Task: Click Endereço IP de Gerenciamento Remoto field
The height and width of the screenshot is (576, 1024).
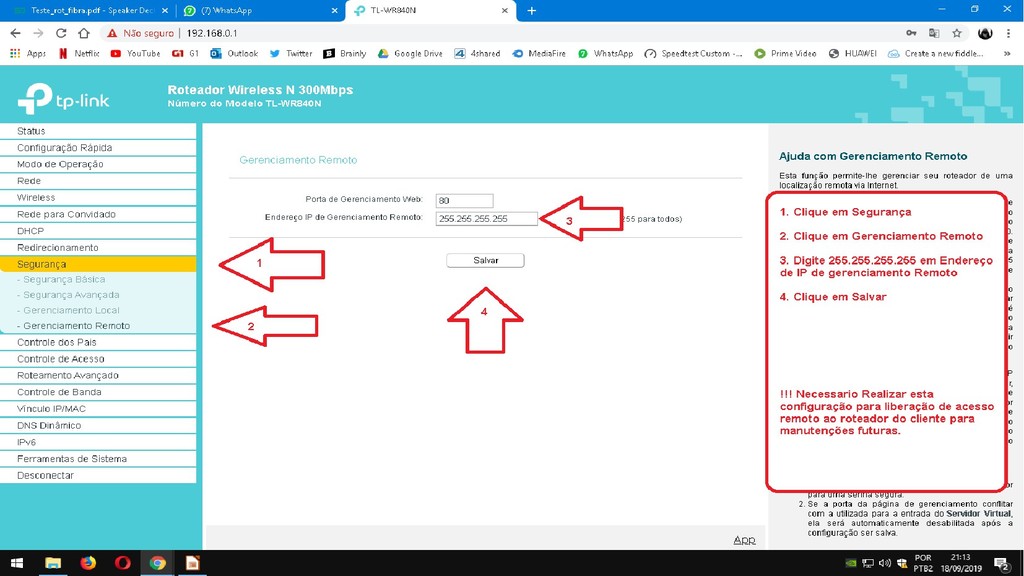Action: 487,219
